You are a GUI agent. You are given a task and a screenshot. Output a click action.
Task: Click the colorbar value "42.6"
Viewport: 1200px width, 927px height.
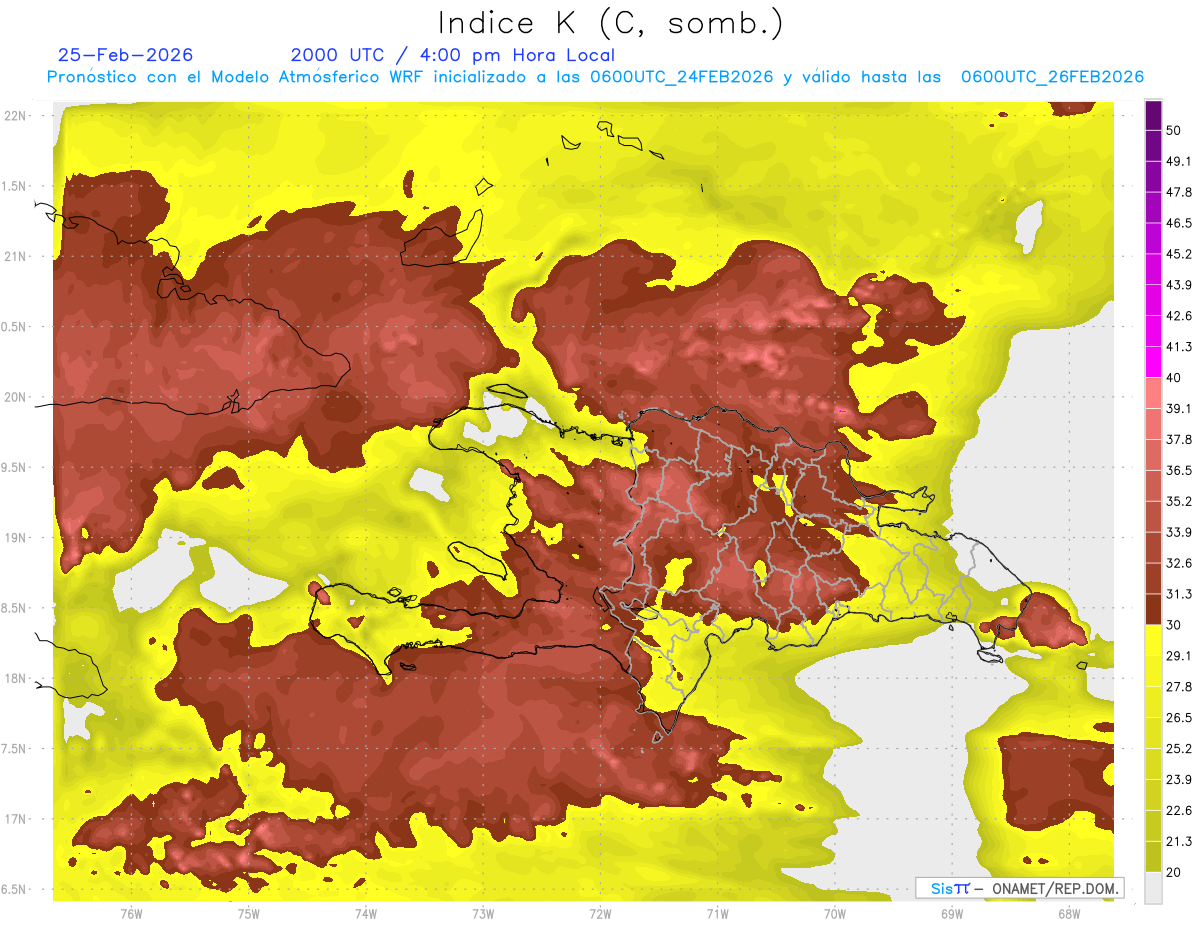[1179, 316]
